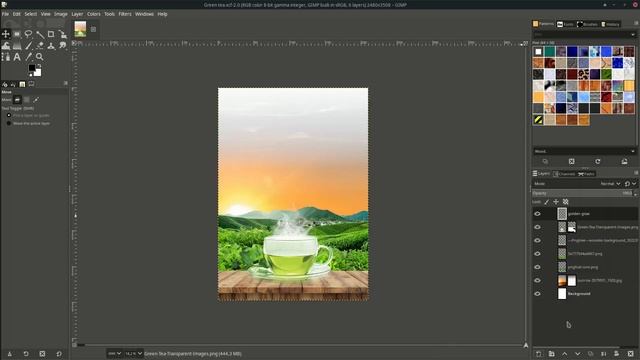Select the Paintbrush tool
640x360 pixels.
pyautogui.click(x=28, y=46)
